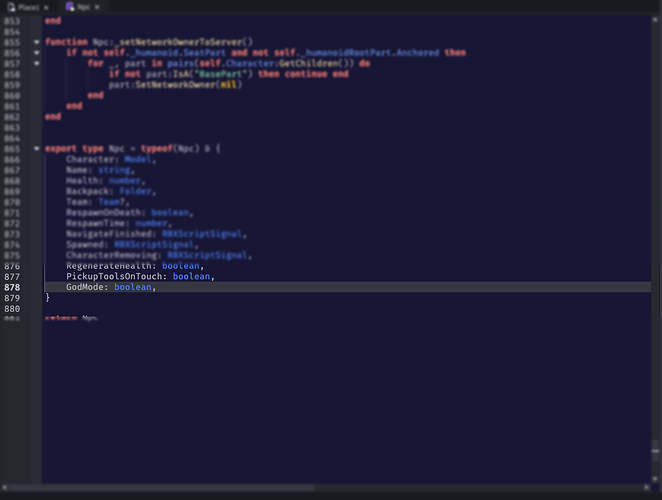This screenshot has width=662, height=500.
Task: Collapse the for loop at line 857
Action: tap(37, 63)
